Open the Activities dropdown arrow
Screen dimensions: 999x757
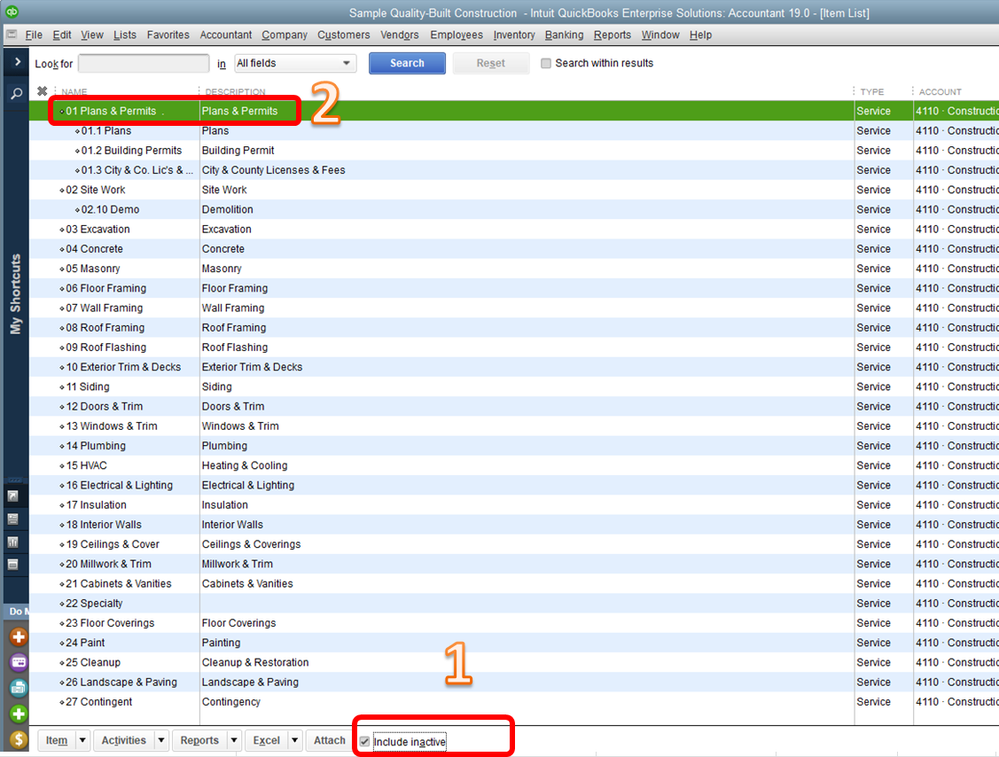pos(161,740)
